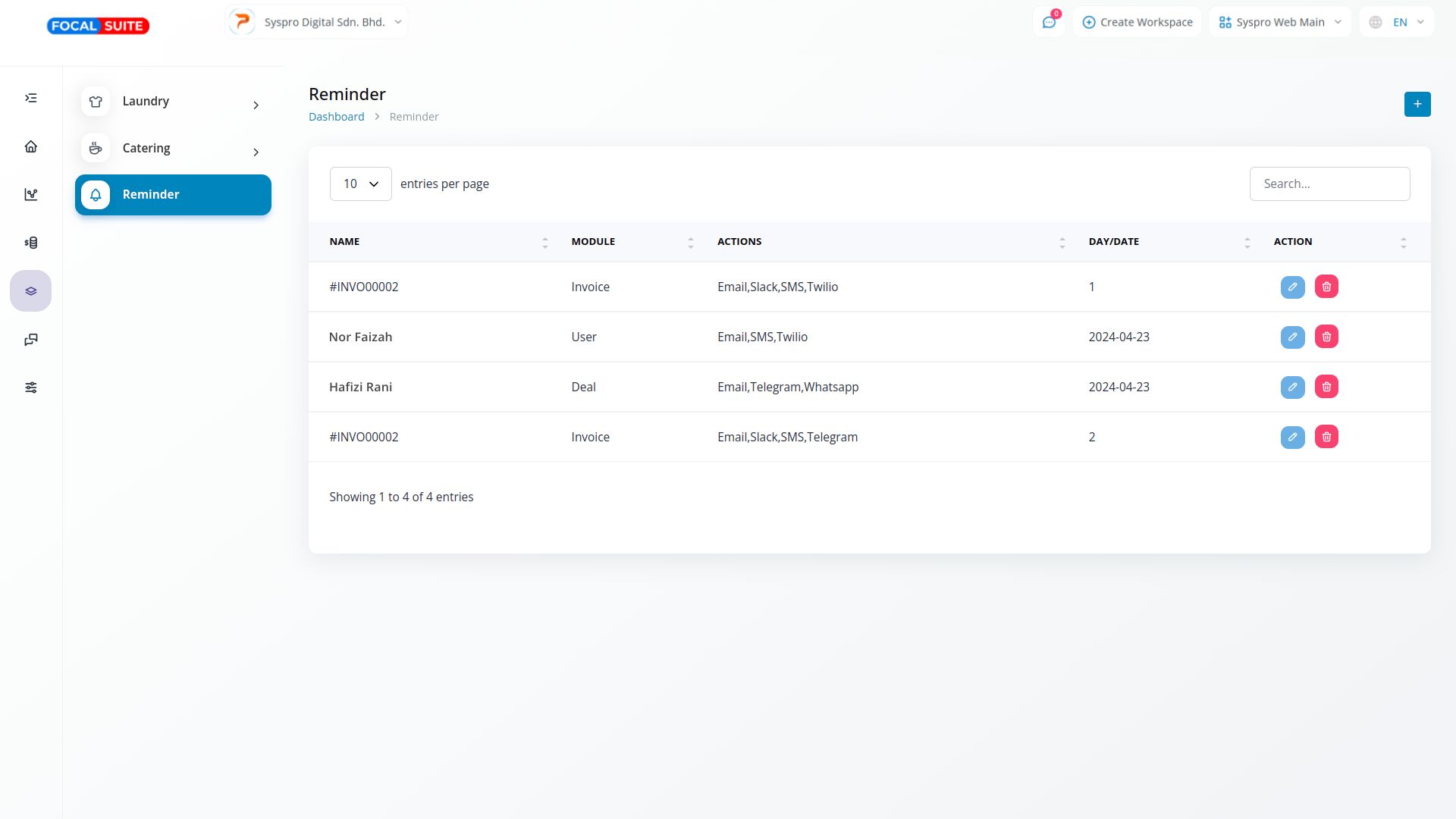Viewport: 1456px width, 819px height.
Task: Open entries per page dropdown
Action: (360, 184)
